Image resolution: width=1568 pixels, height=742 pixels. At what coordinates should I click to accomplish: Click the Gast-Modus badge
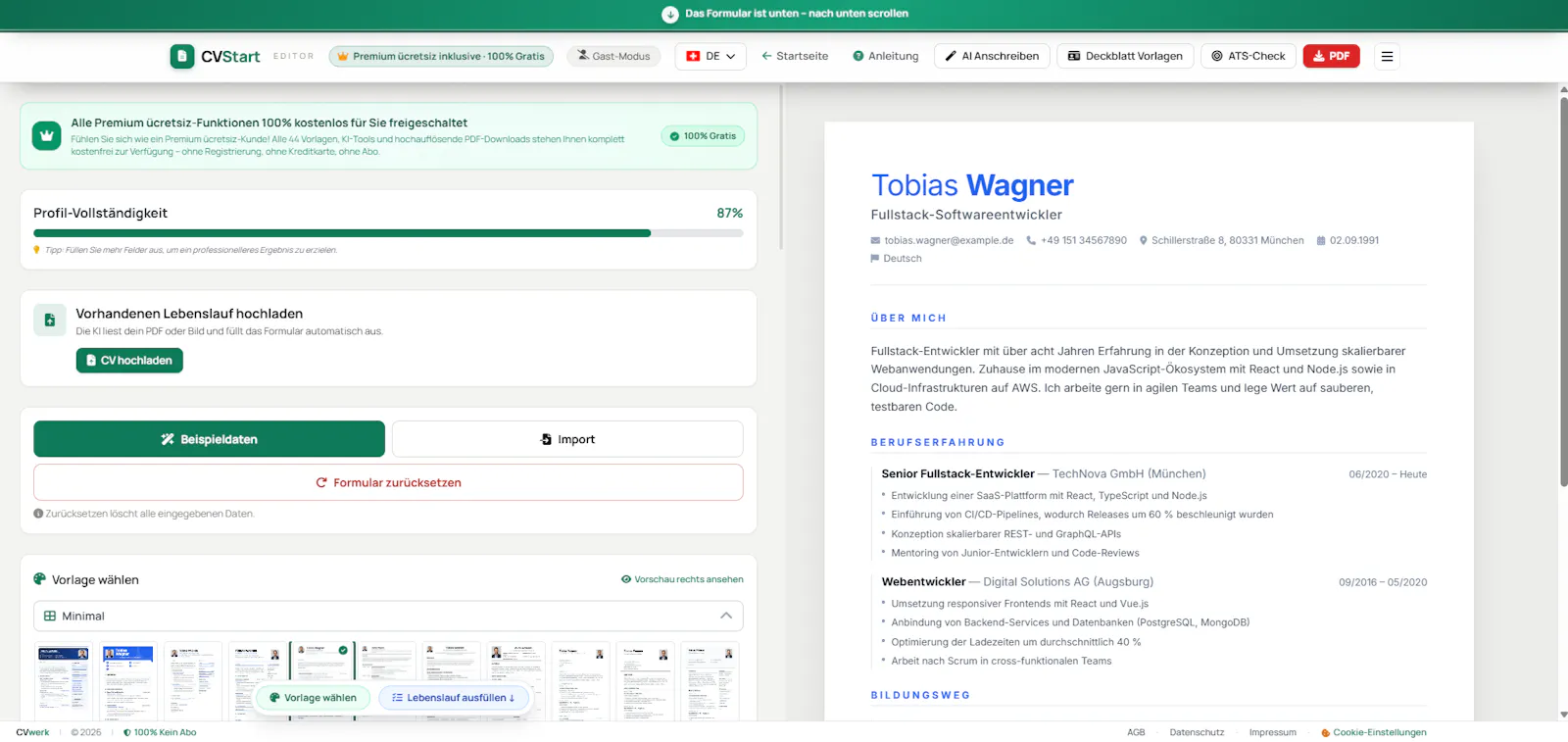pos(614,56)
